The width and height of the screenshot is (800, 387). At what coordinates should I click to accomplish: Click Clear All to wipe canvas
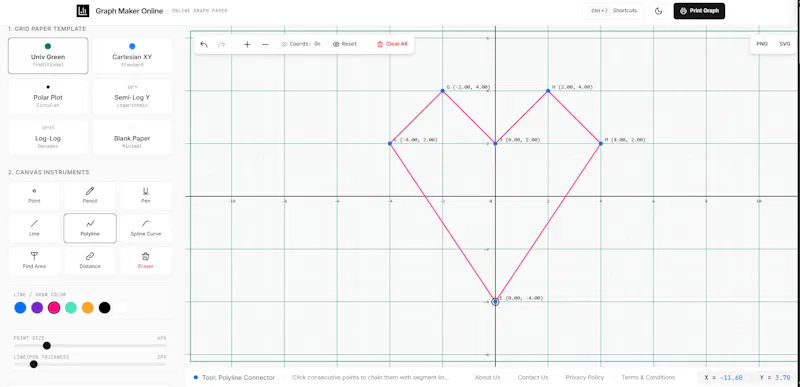coord(392,44)
